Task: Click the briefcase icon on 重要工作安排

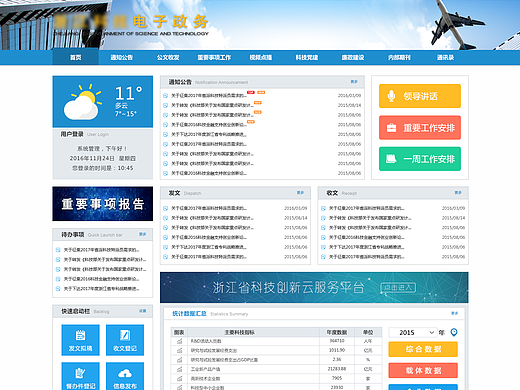Action: pos(391,128)
